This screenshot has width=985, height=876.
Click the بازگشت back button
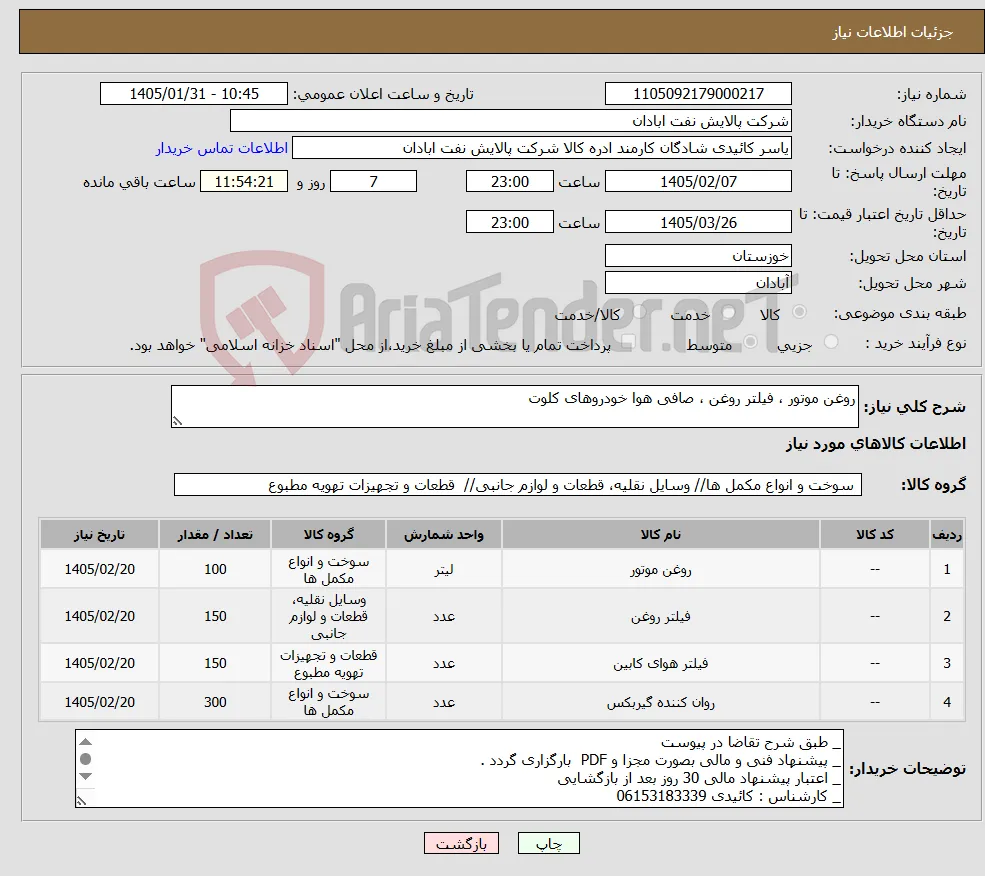pos(461,843)
